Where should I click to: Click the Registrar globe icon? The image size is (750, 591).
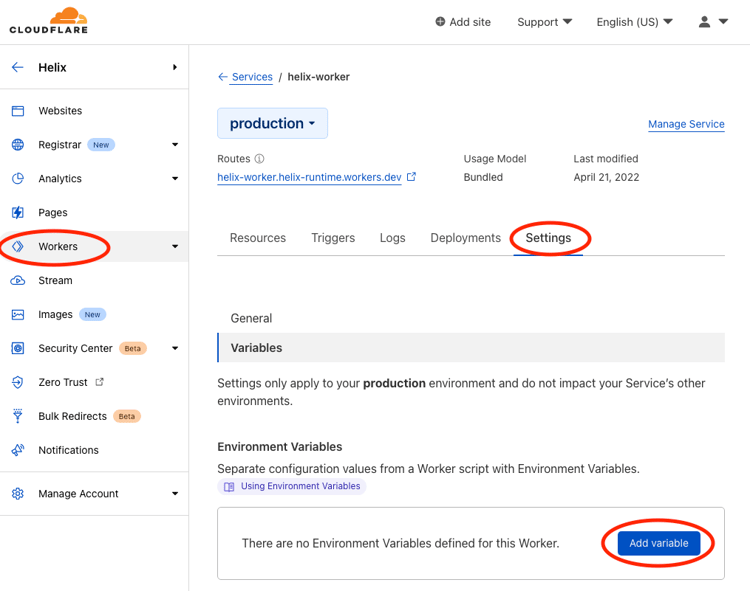(x=18, y=144)
